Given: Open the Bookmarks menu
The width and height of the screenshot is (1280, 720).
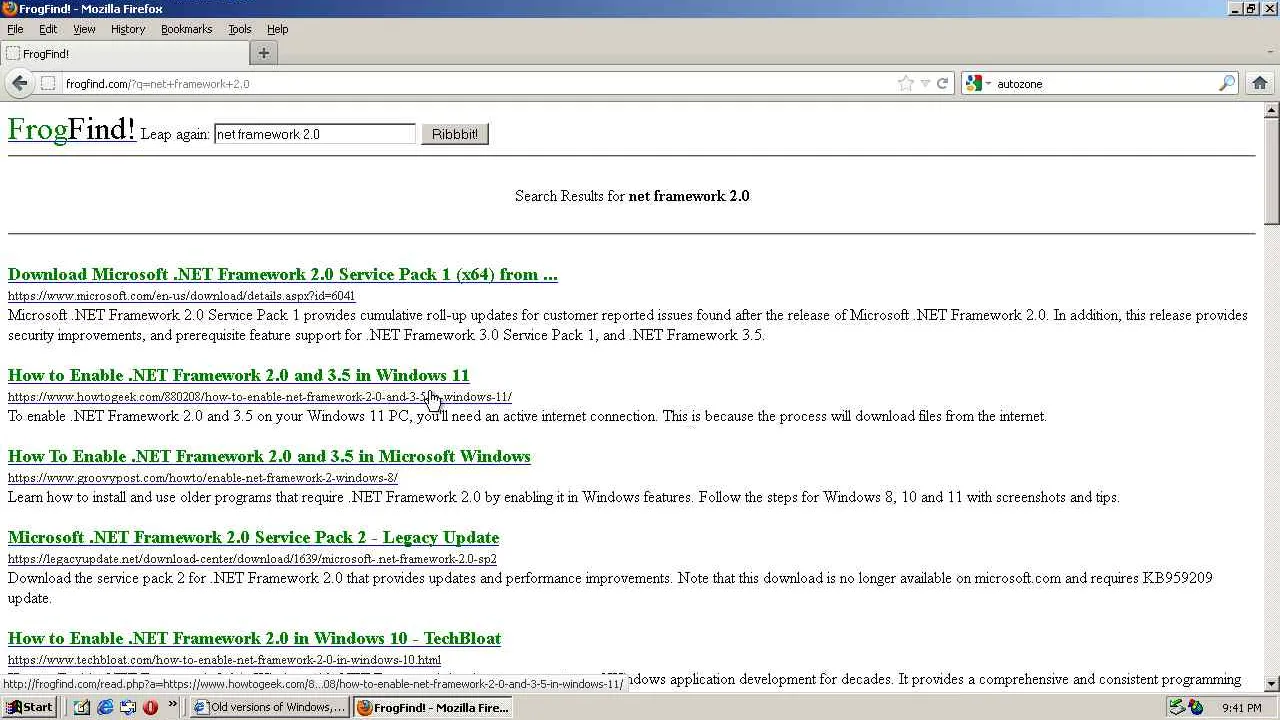Looking at the screenshot, I should (x=187, y=29).
